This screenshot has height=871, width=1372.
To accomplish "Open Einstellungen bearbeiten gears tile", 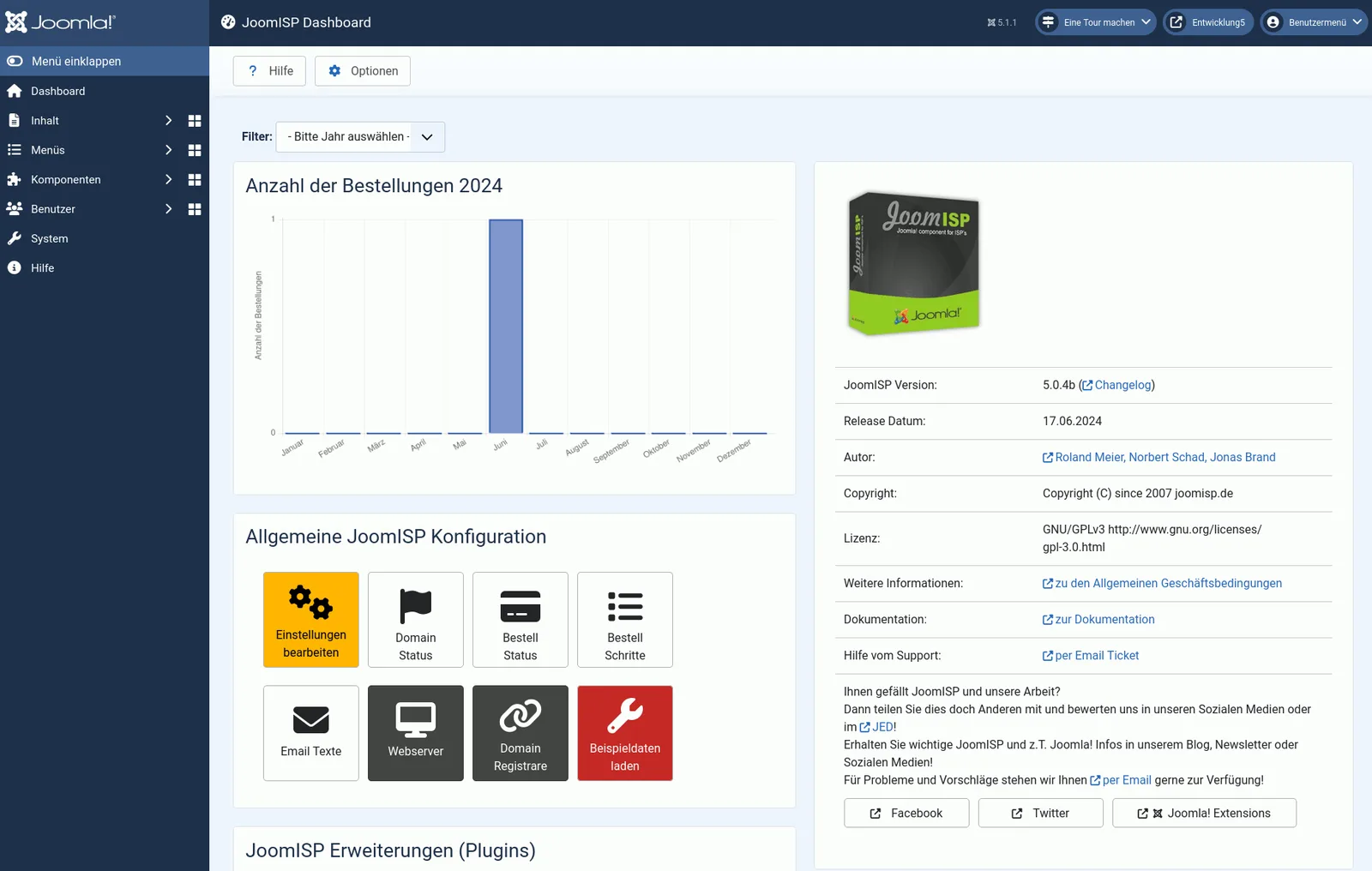I will pyautogui.click(x=310, y=620).
